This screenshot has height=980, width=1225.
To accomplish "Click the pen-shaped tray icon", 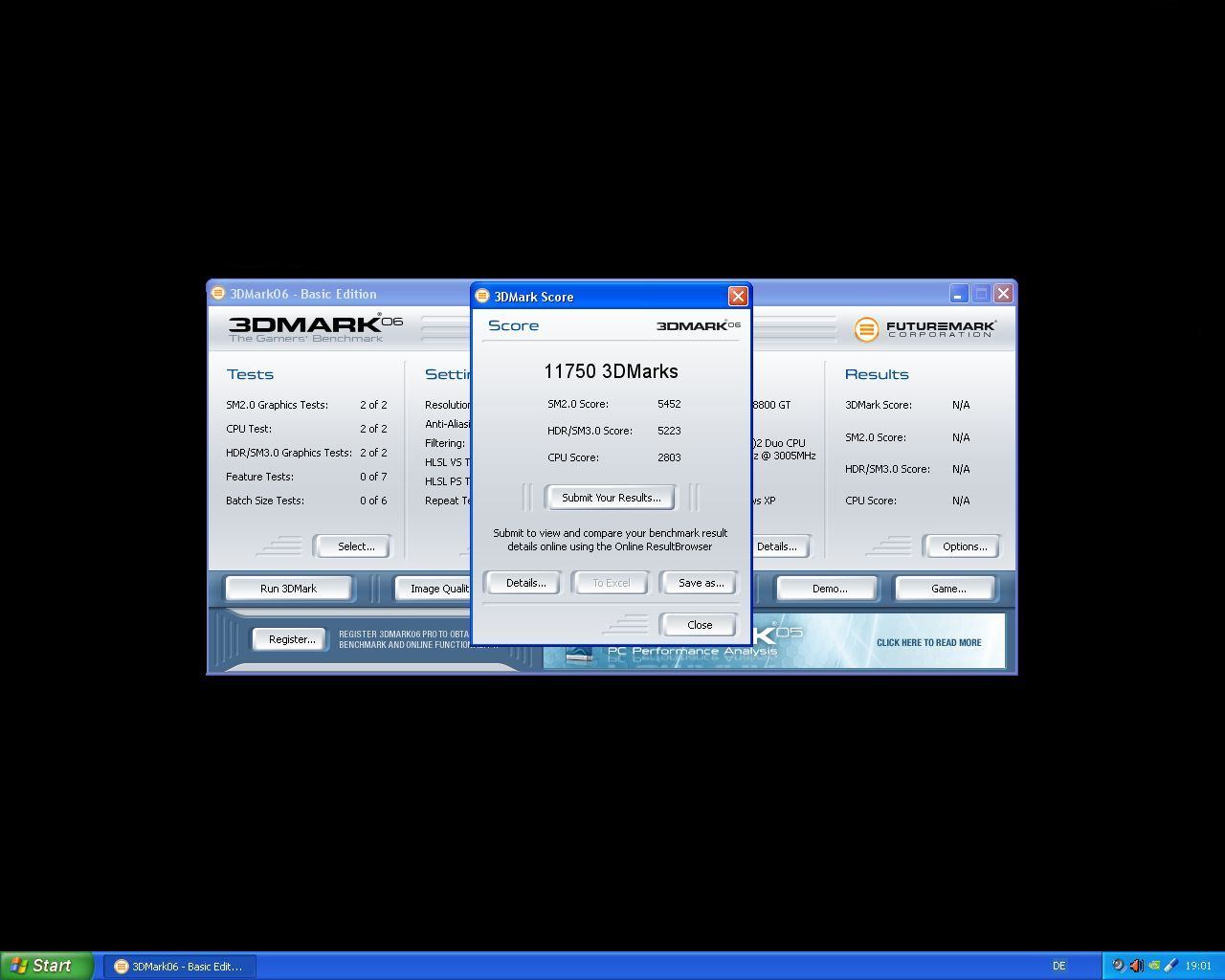I will pyautogui.click(x=1170, y=966).
